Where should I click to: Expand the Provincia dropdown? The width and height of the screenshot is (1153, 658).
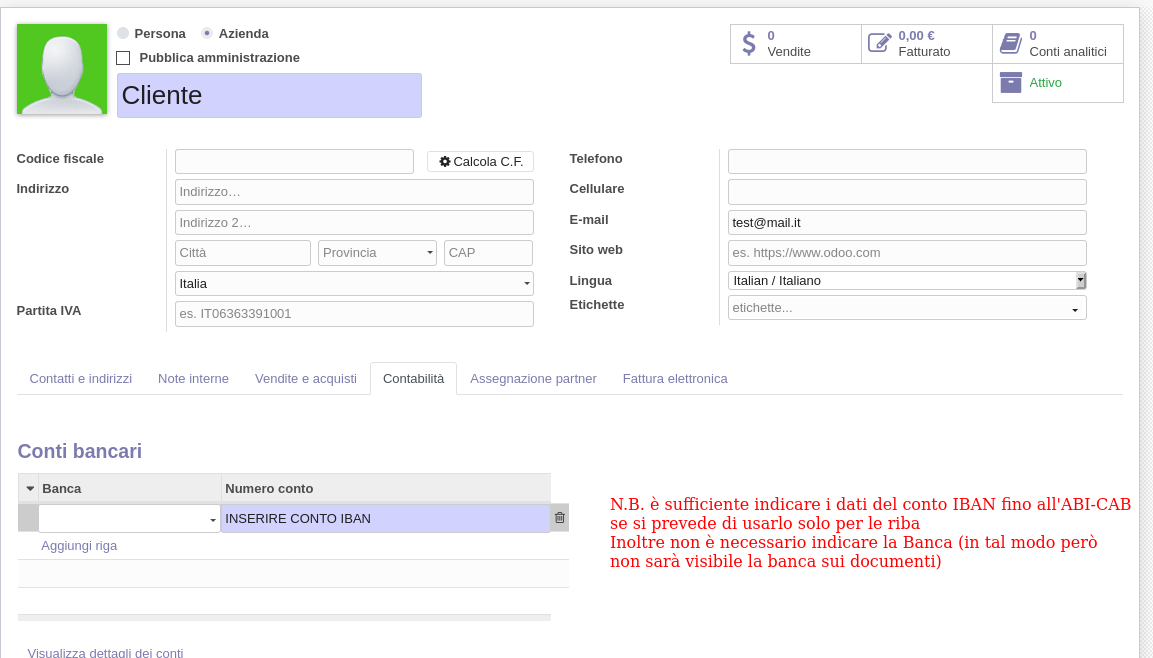point(429,253)
